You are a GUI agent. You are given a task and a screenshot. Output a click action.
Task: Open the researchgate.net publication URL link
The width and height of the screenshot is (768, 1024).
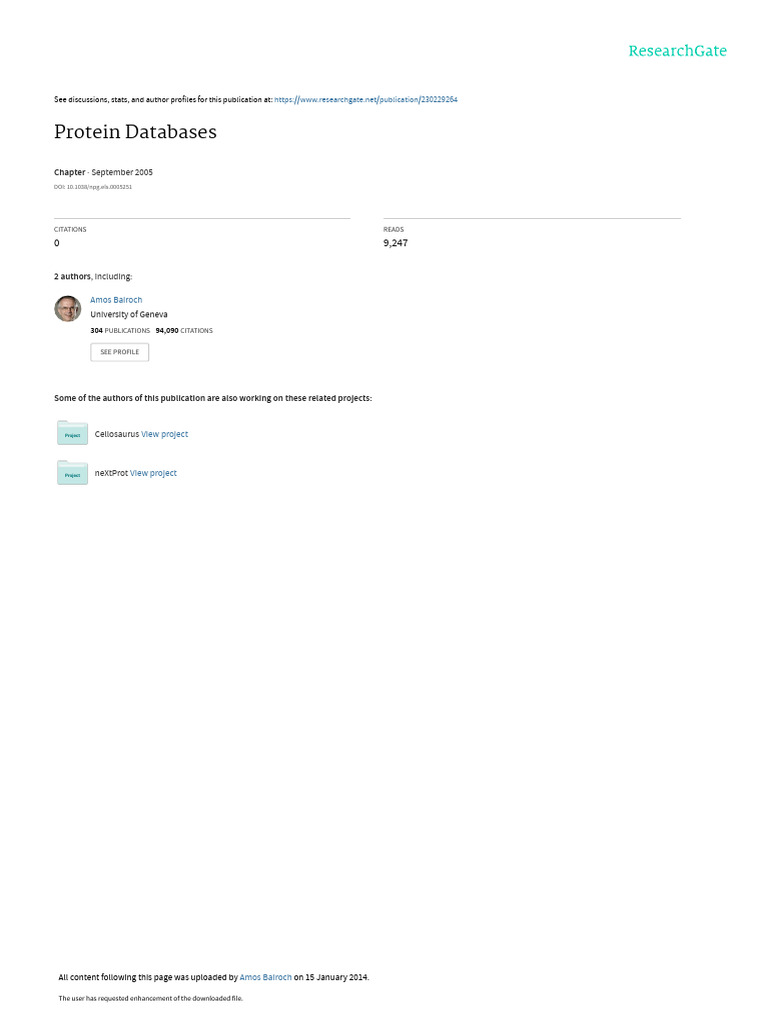[366, 99]
